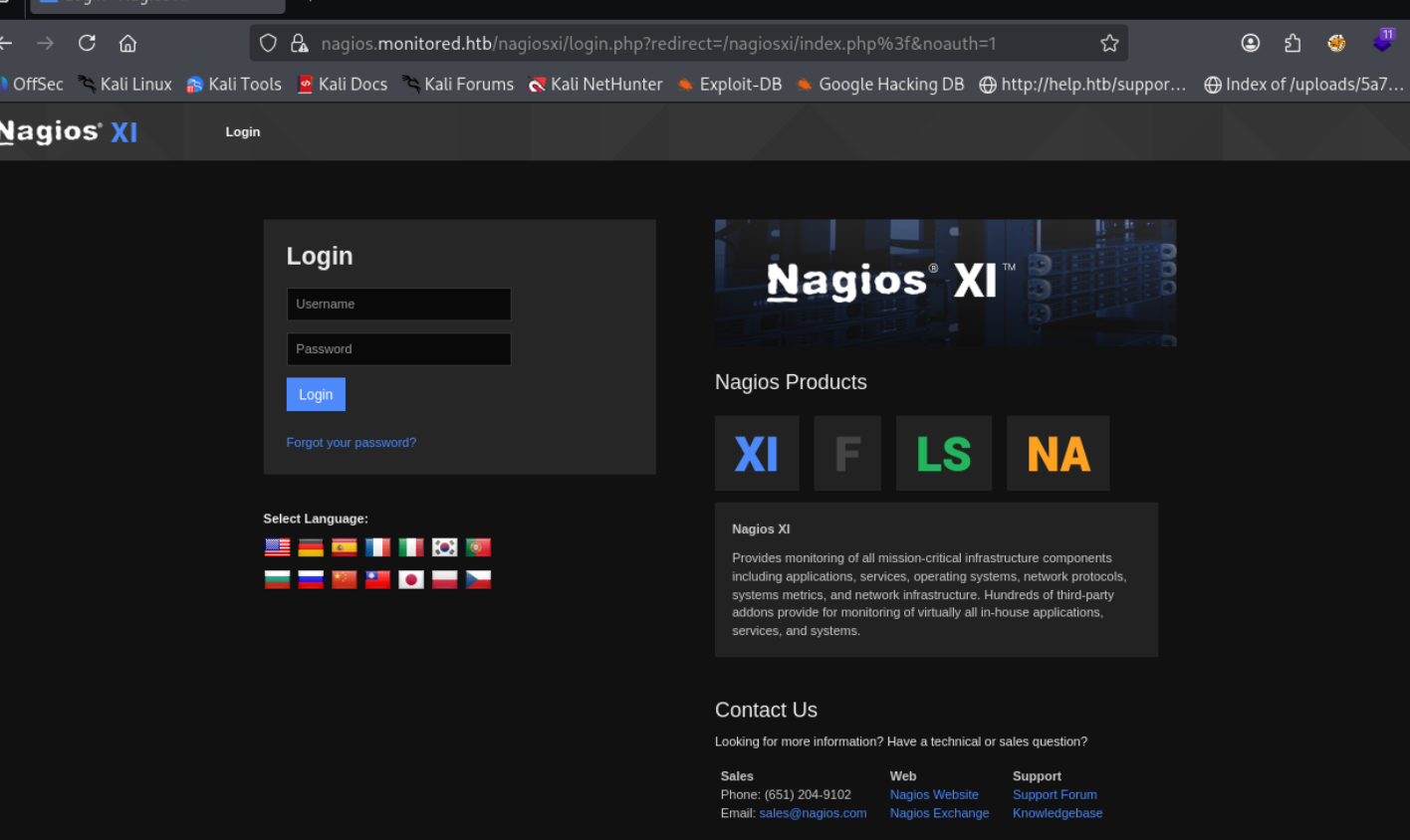Image resolution: width=1410 pixels, height=840 pixels.
Task: Click the Nagios XI product tile
Action: click(757, 454)
